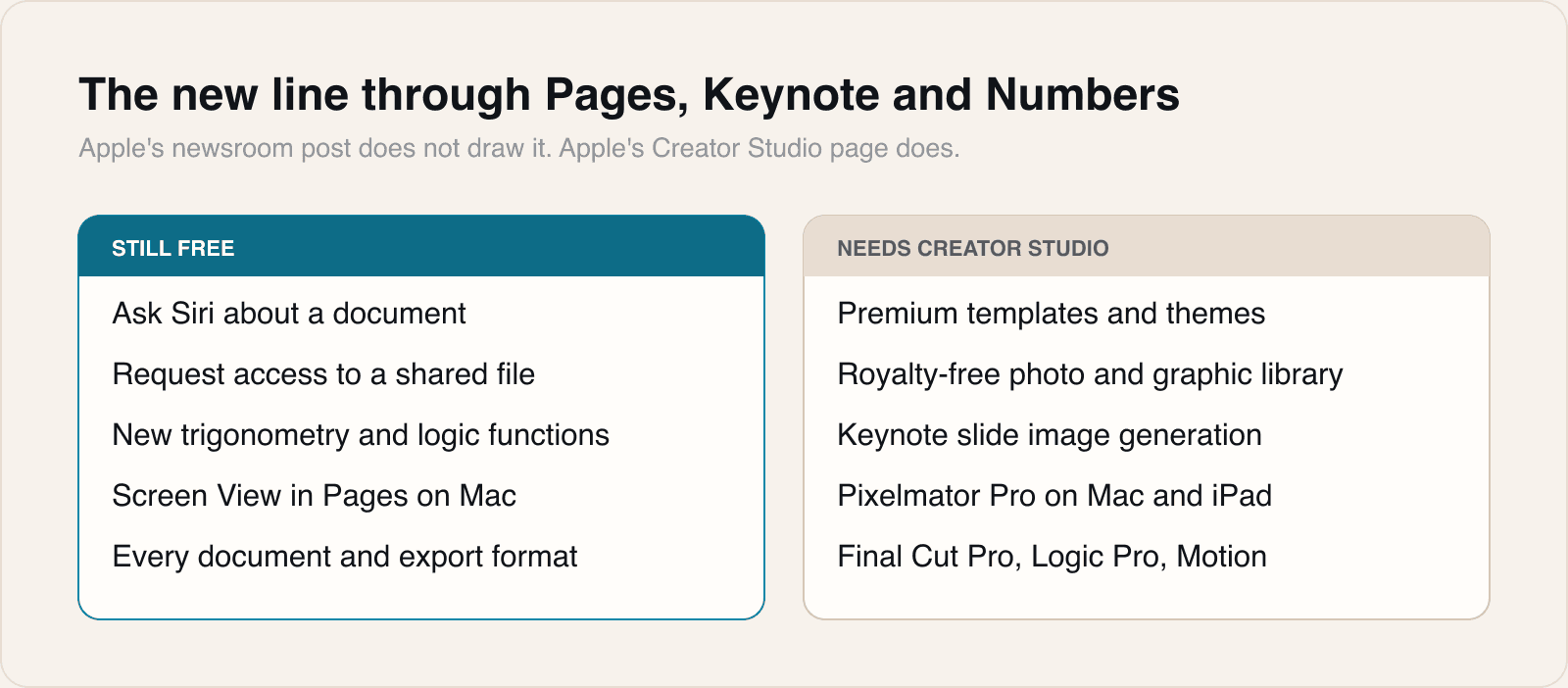Click the 'STILL FREE' card header

pyautogui.click(x=421, y=247)
